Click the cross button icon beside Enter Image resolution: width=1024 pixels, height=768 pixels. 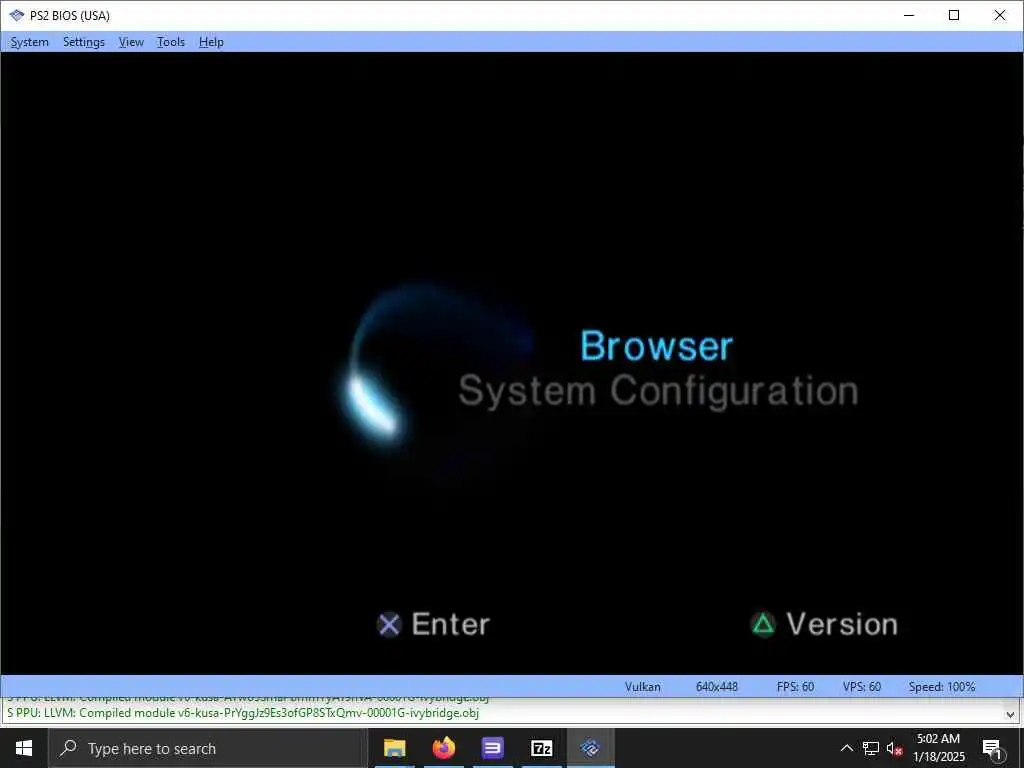(x=389, y=625)
